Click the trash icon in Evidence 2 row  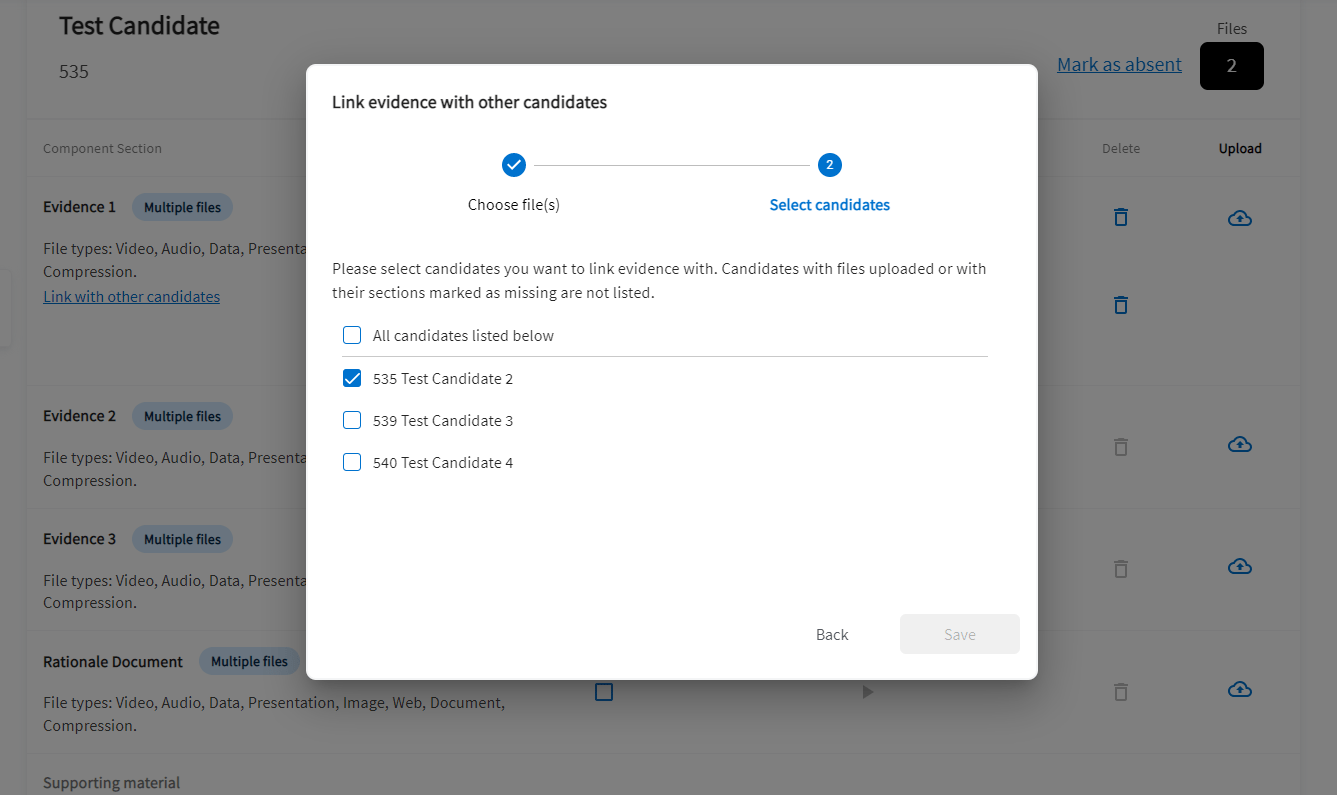coord(1120,447)
